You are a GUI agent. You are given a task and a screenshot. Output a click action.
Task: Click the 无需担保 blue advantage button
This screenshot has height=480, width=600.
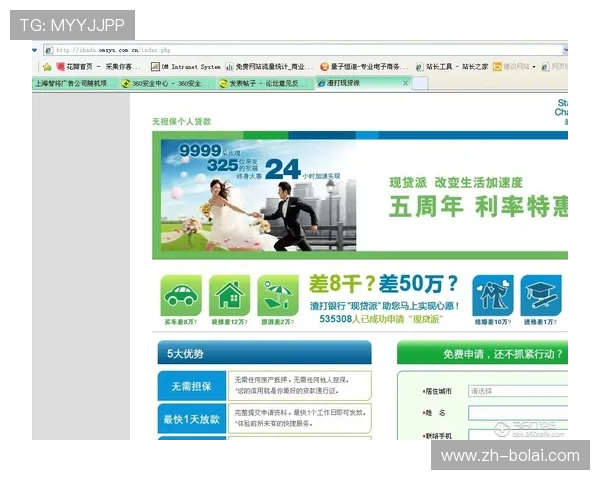click(192, 386)
